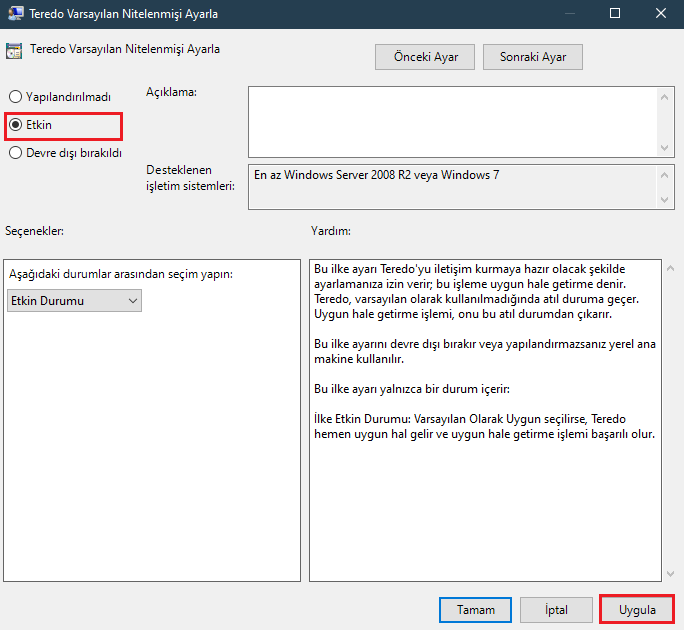Click help text 'Bu ilke ayarı yalnızca bir durum içerir'
Screen dimensions: 684x630
(x=412, y=389)
